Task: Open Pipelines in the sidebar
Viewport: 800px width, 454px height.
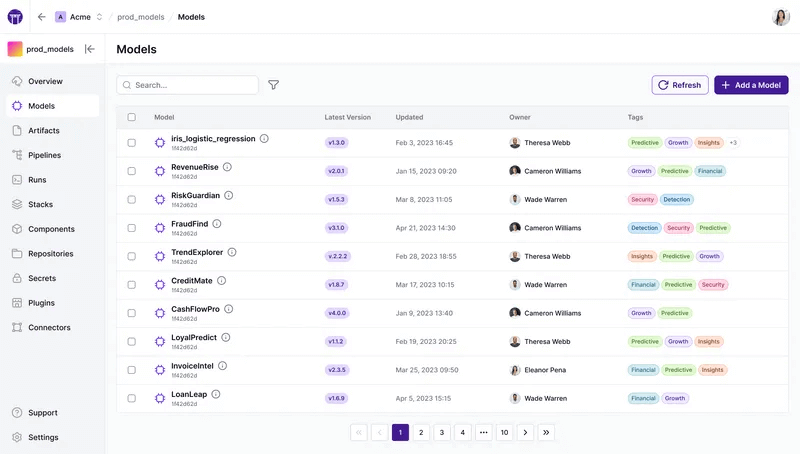Action: 44,155
